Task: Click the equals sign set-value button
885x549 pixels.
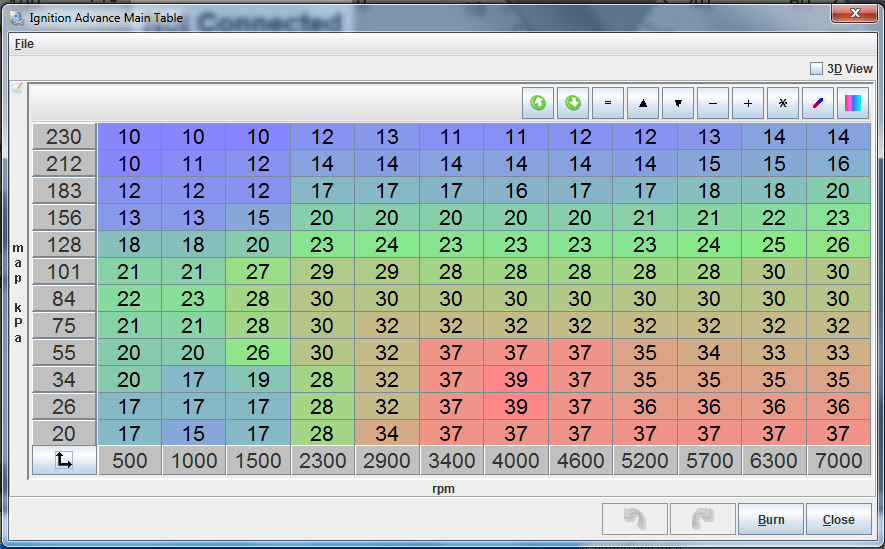Action: coord(608,103)
